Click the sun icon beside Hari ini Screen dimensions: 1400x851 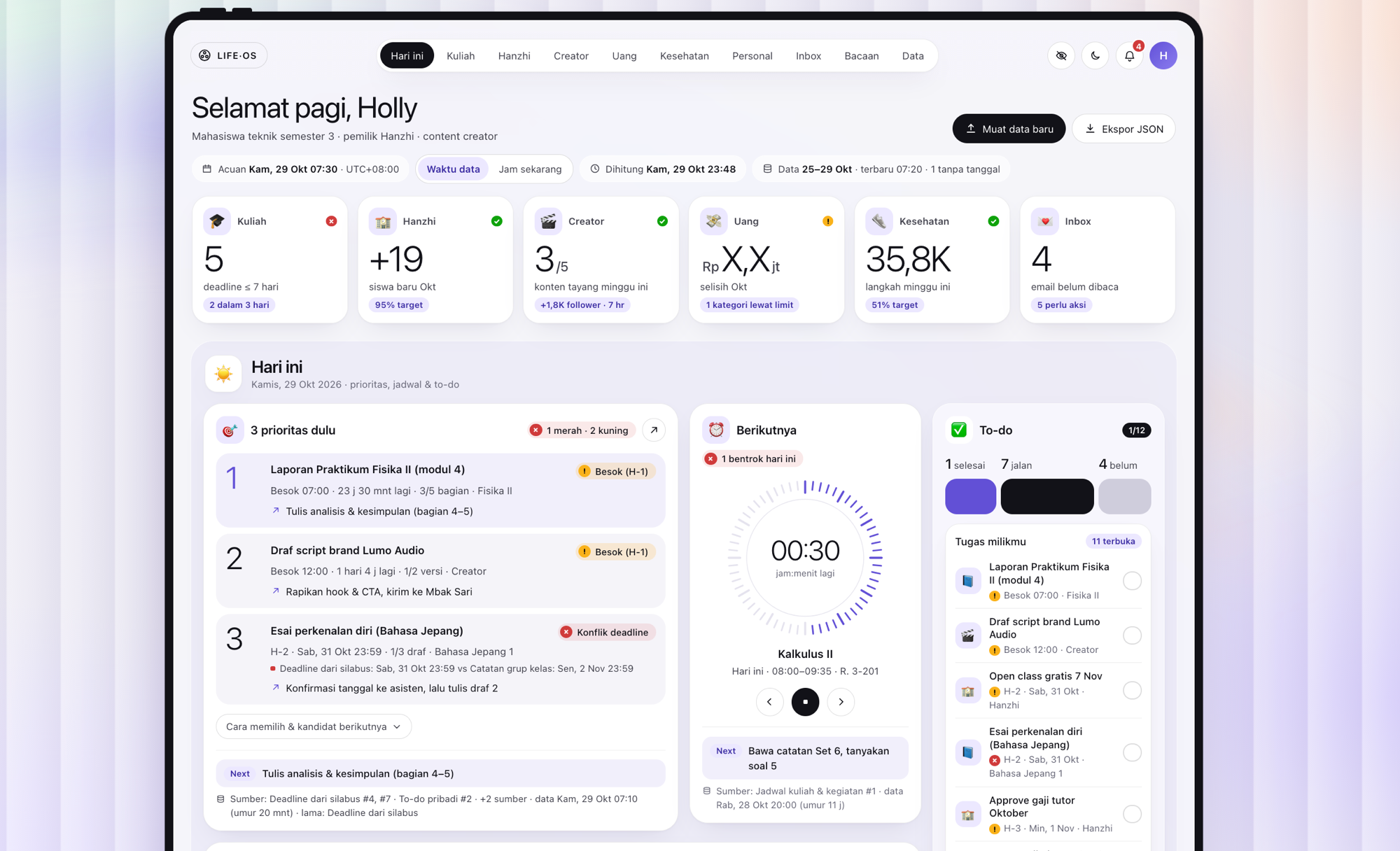(x=224, y=374)
